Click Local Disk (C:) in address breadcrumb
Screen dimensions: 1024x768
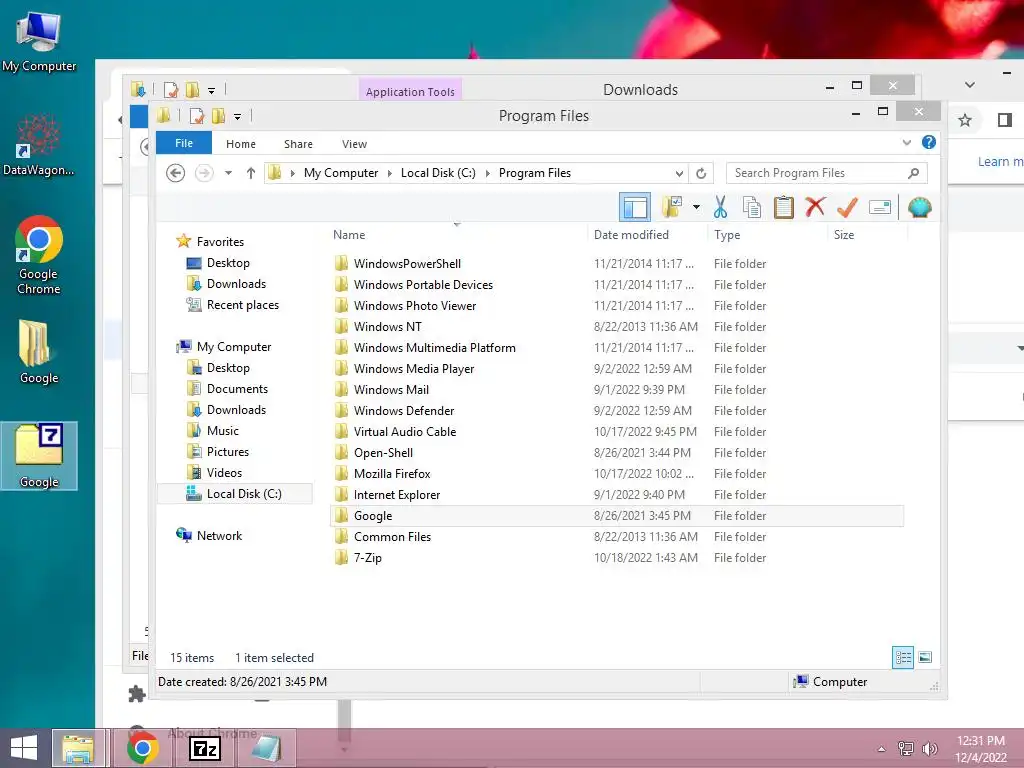pyautogui.click(x=438, y=173)
